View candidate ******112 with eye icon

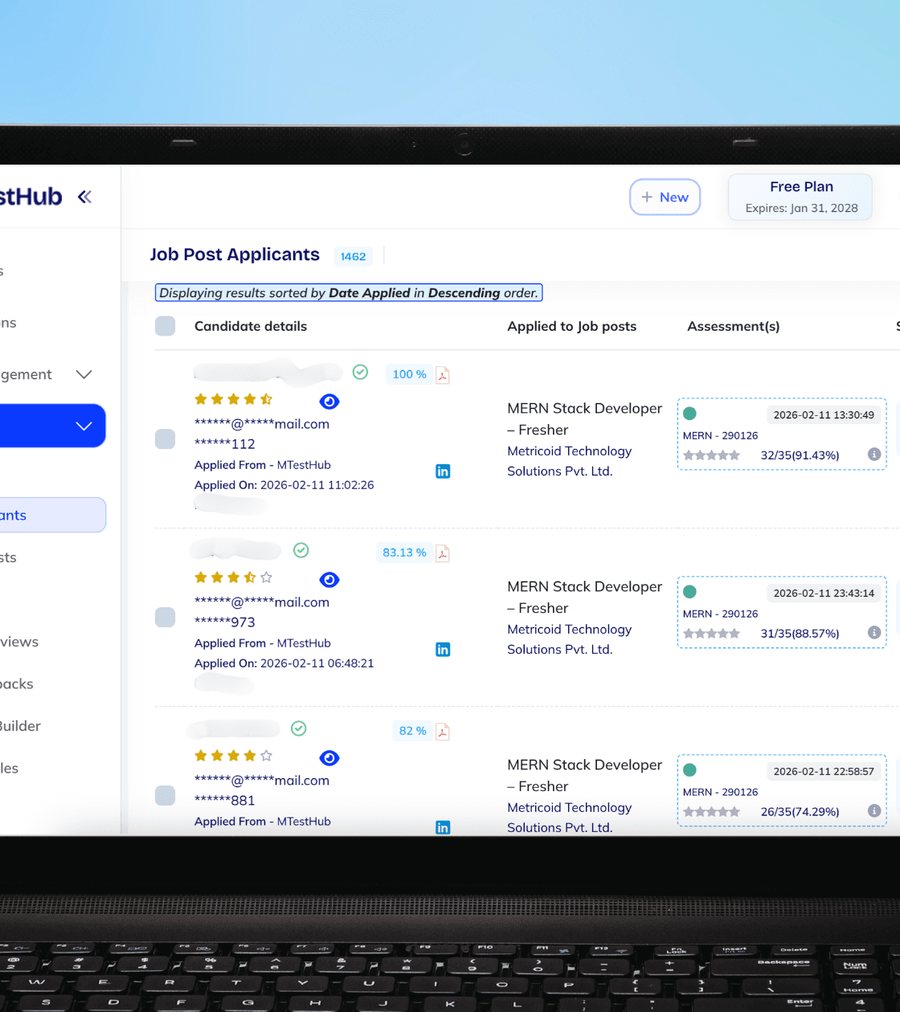coord(329,401)
